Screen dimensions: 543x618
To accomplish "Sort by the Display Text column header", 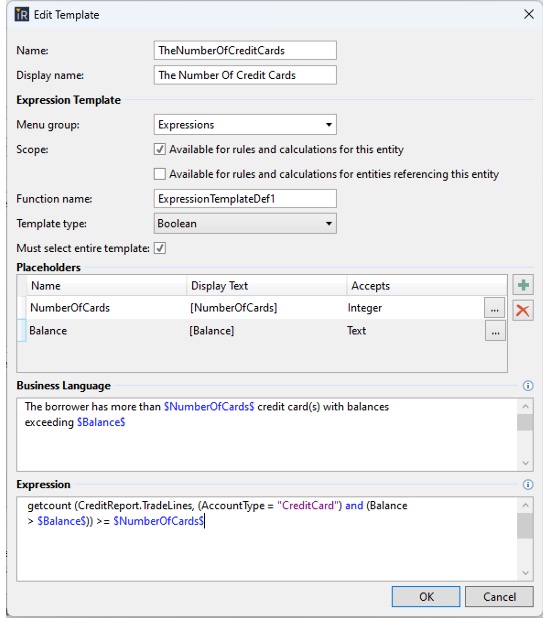I will (266, 286).
